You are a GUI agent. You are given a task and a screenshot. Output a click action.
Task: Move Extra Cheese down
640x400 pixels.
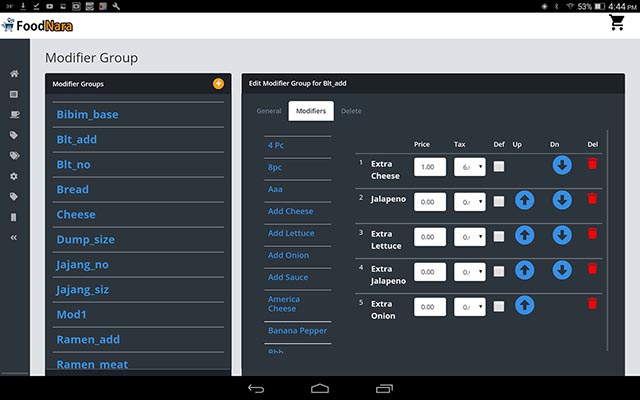point(562,165)
